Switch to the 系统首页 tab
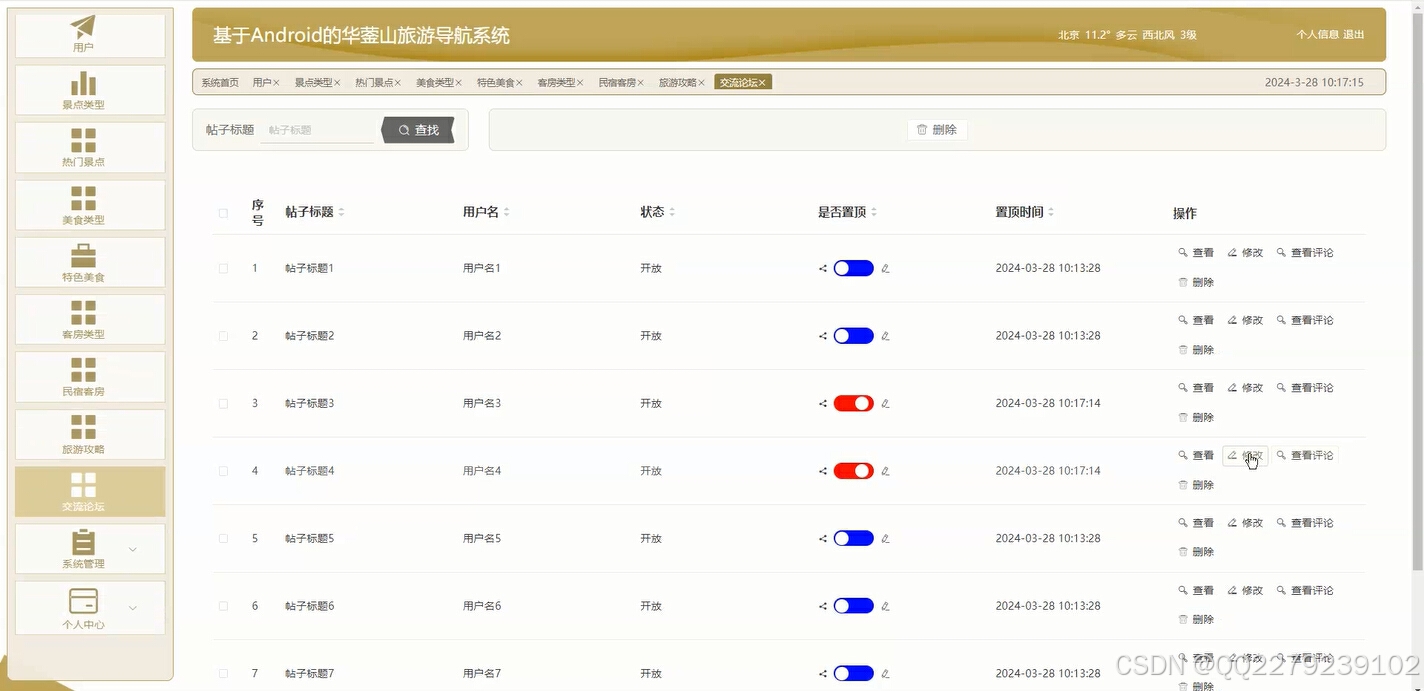This screenshot has width=1424, height=691. point(219,81)
